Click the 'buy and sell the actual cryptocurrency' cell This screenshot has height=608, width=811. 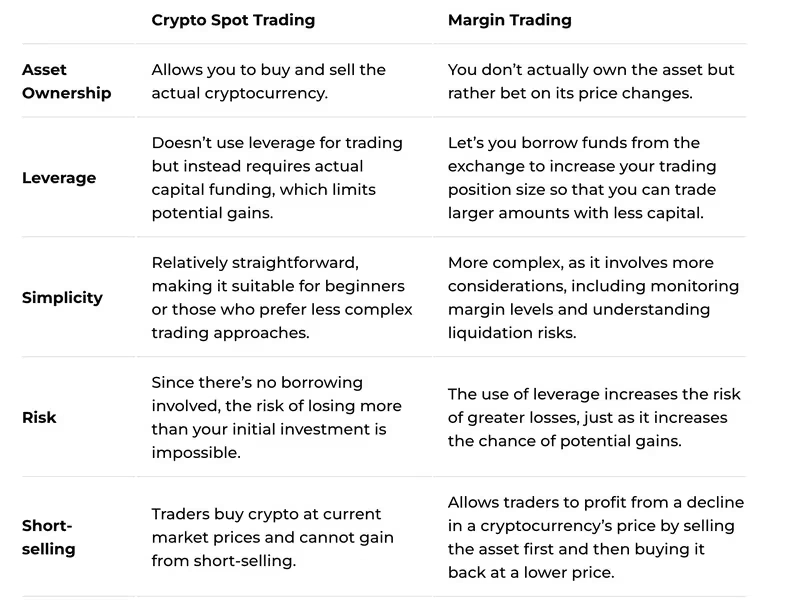tap(268, 81)
